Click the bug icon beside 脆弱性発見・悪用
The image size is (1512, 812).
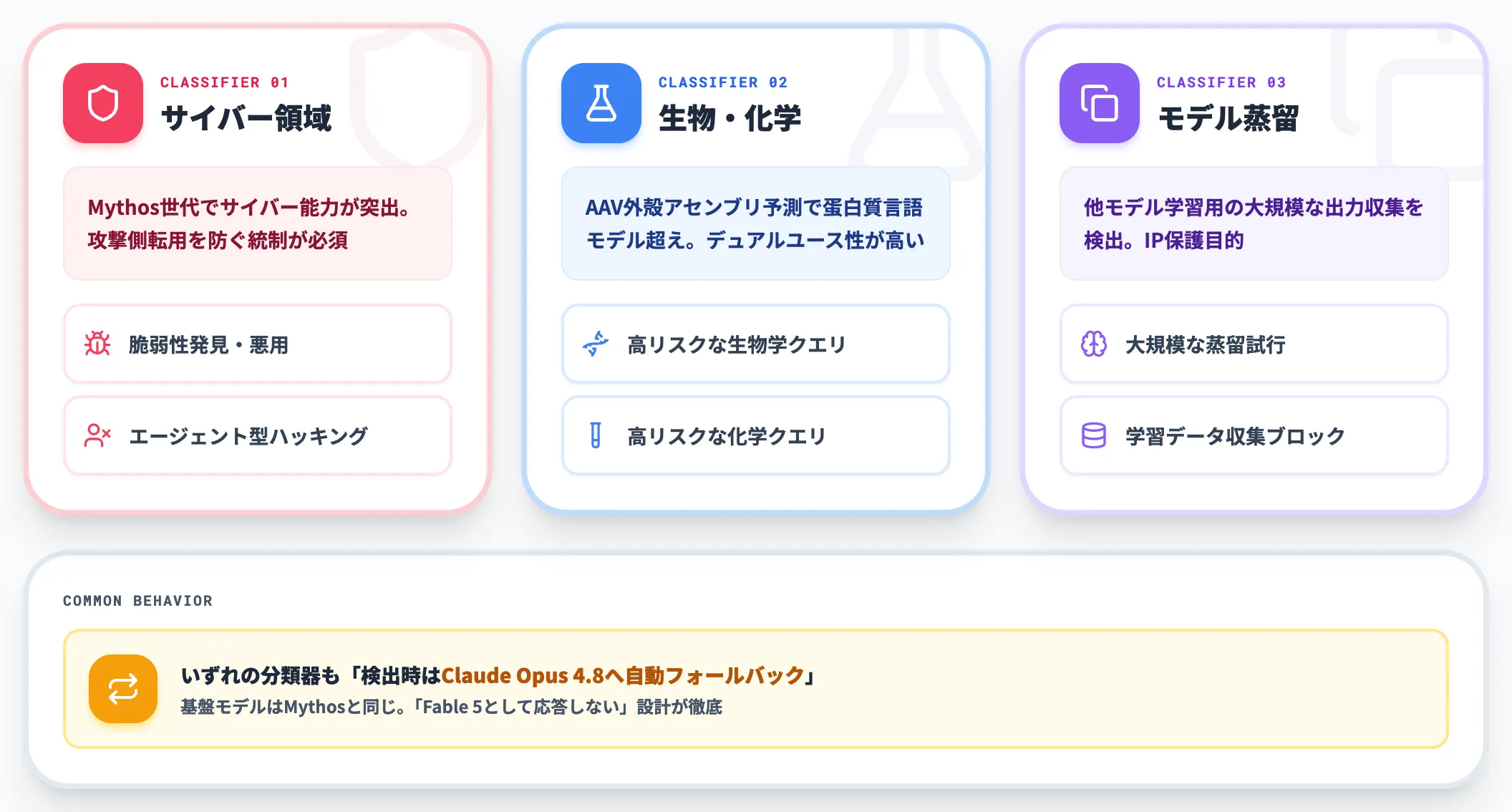coord(97,344)
